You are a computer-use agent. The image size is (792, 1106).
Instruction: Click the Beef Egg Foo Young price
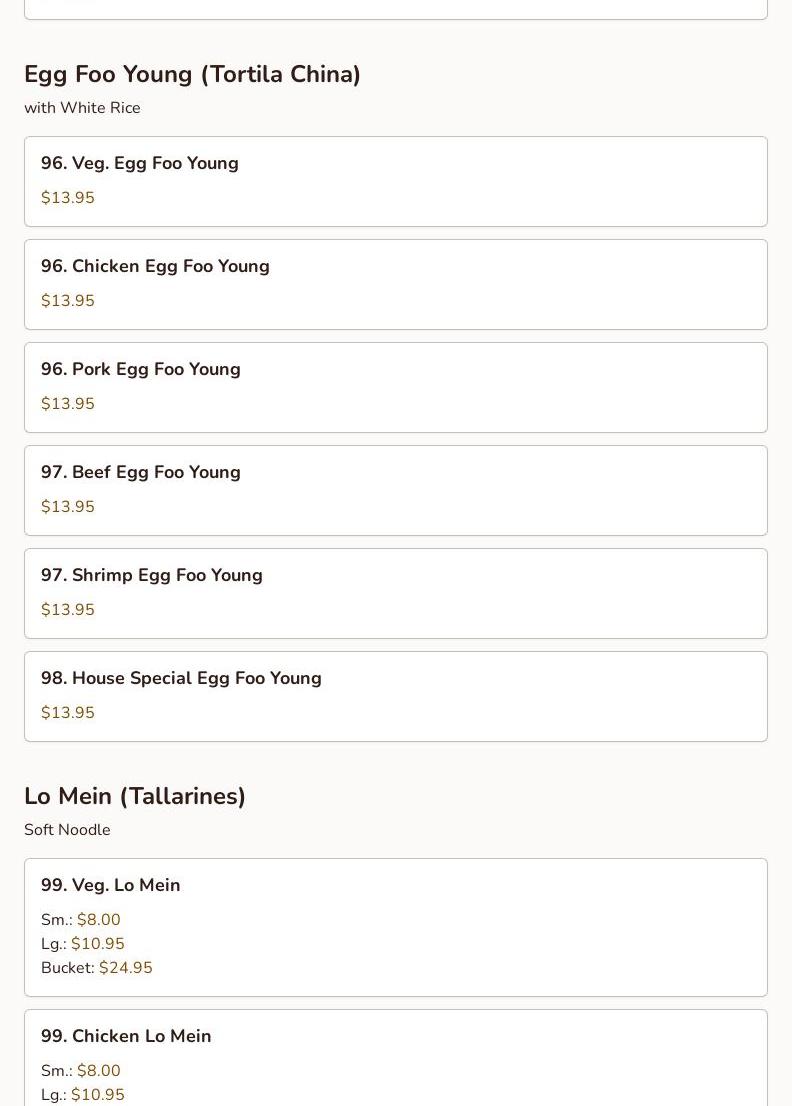68,507
